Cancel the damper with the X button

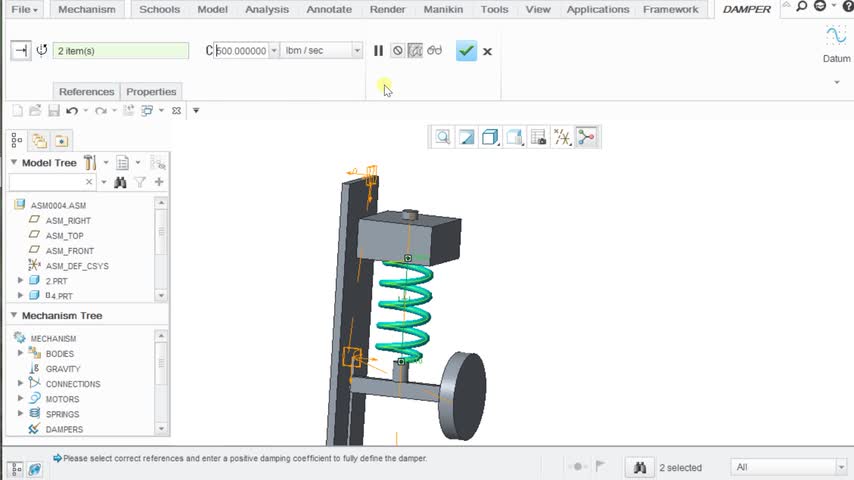point(487,51)
